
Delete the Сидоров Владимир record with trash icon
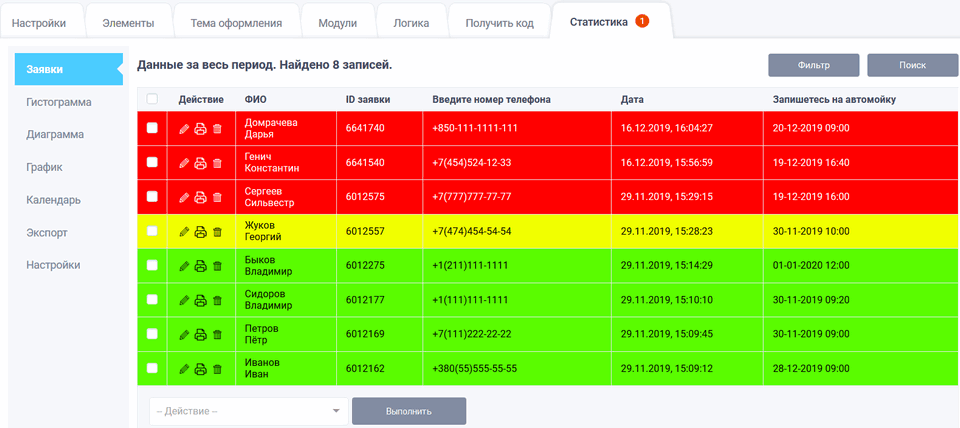pyautogui.click(x=217, y=300)
